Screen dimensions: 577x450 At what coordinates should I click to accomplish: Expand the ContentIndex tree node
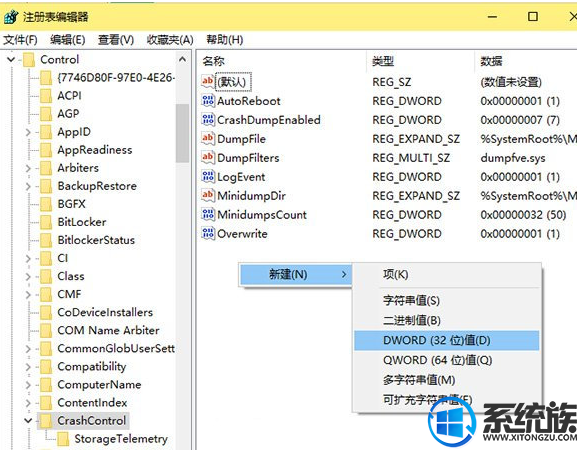click(28, 403)
